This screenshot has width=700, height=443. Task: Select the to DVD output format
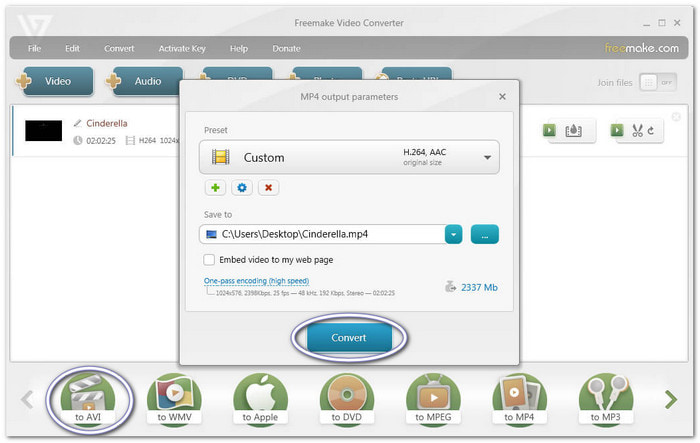346,398
